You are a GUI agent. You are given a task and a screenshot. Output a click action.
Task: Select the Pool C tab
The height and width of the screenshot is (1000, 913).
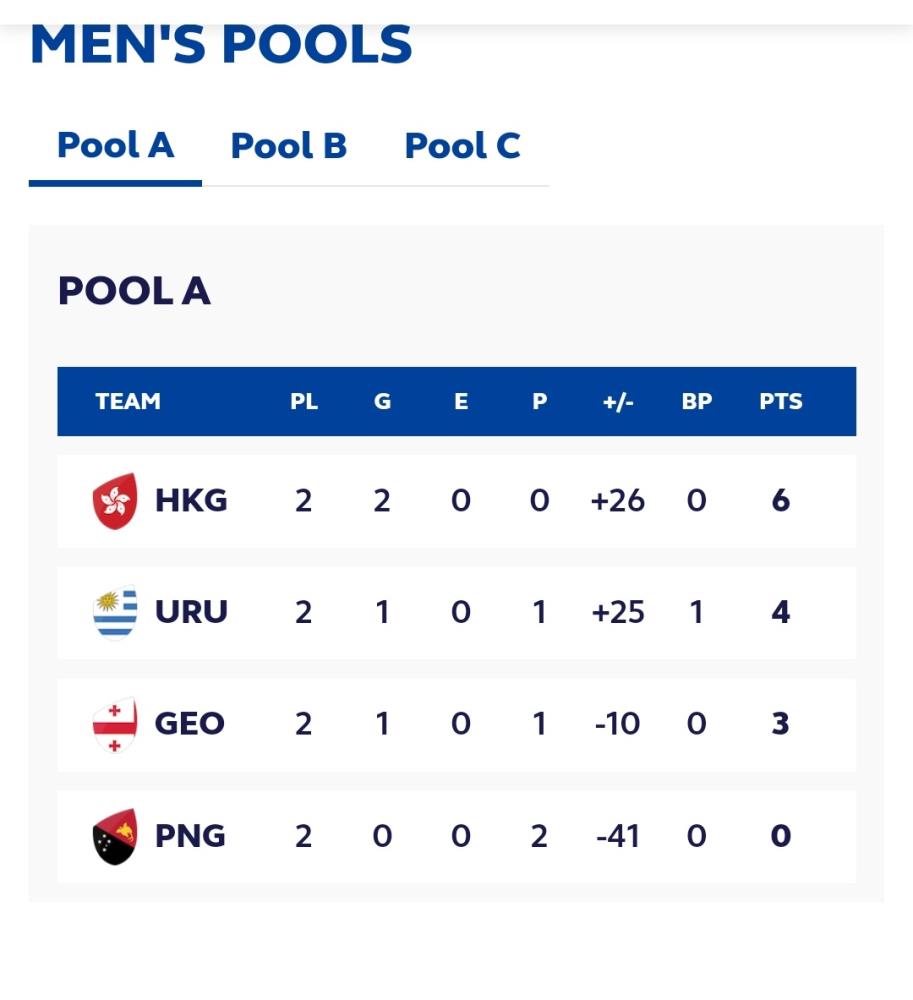[x=463, y=145]
